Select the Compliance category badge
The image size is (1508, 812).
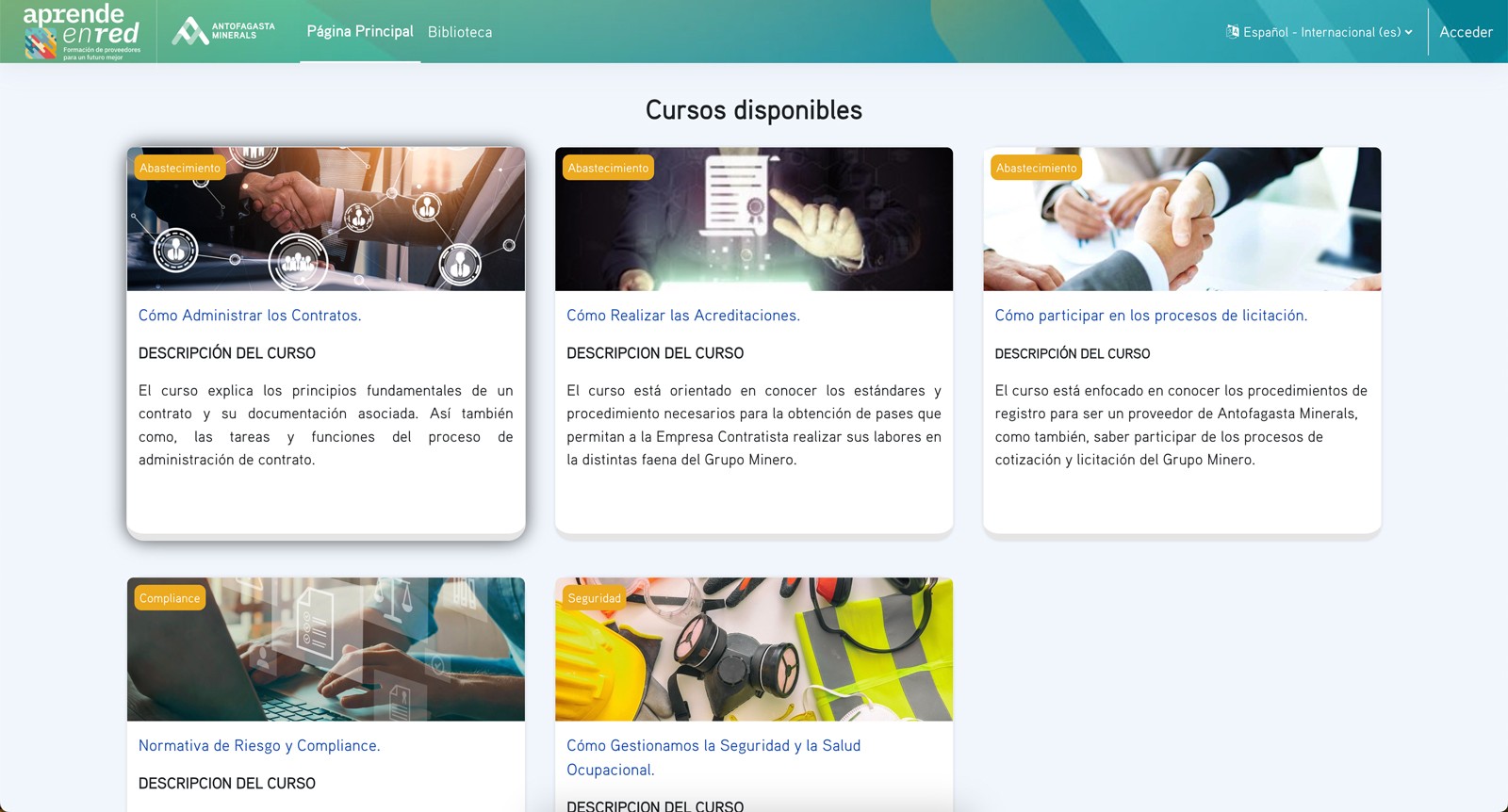click(170, 598)
